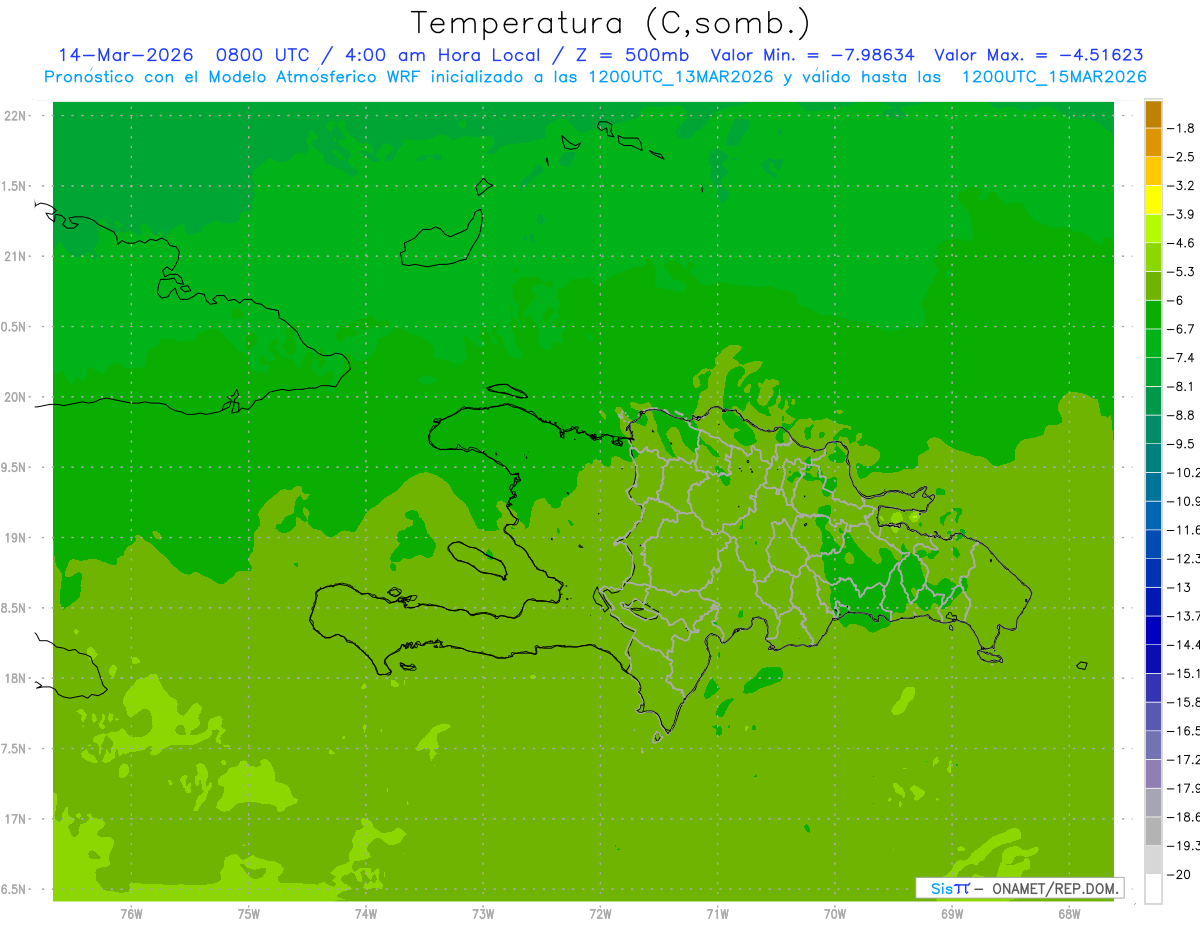1200x927 pixels.
Task: Click the '74W' longitude label
Action: tap(365, 913)
